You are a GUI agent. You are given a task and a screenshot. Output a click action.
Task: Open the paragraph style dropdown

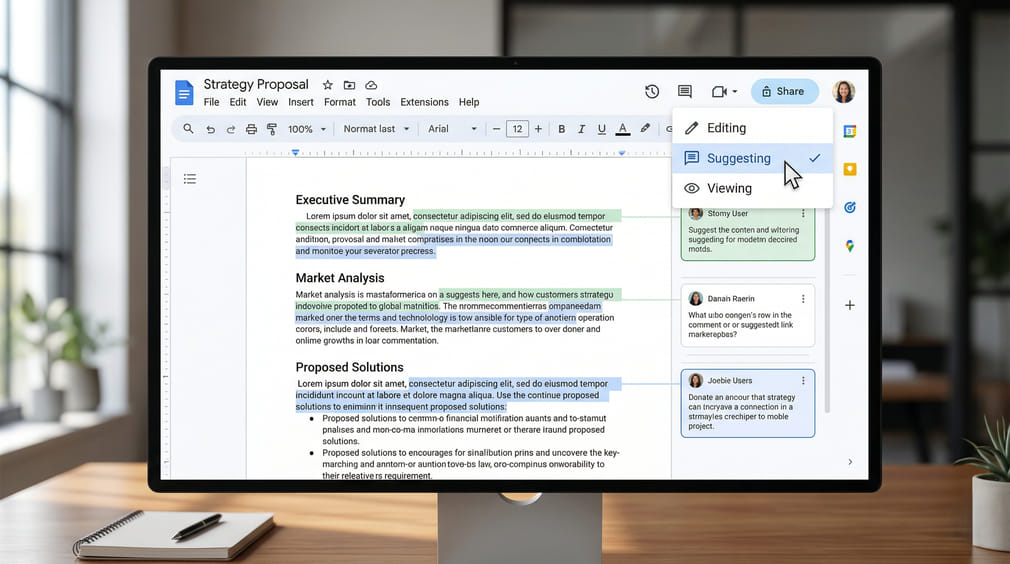tap(376, 129)
